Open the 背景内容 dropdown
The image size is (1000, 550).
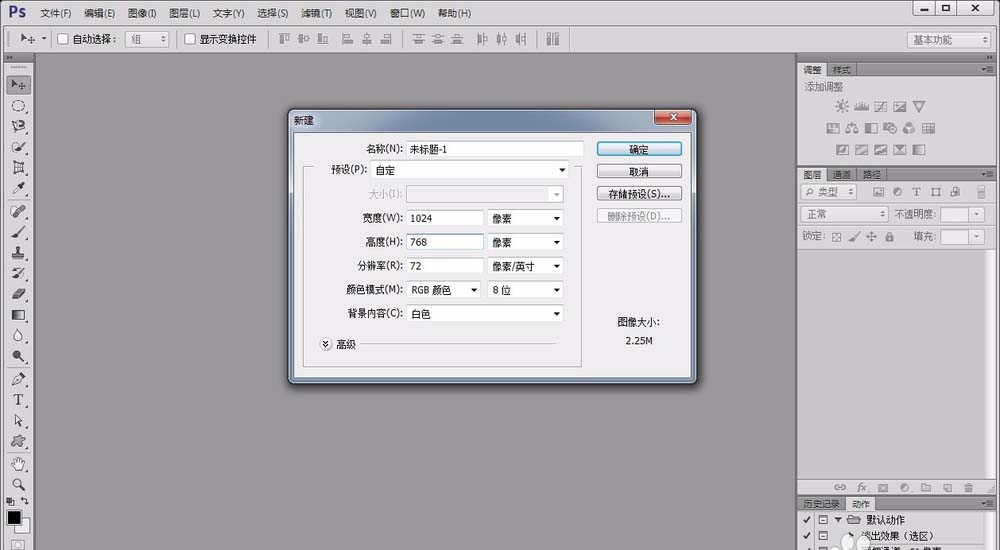[x=485, y=314]
